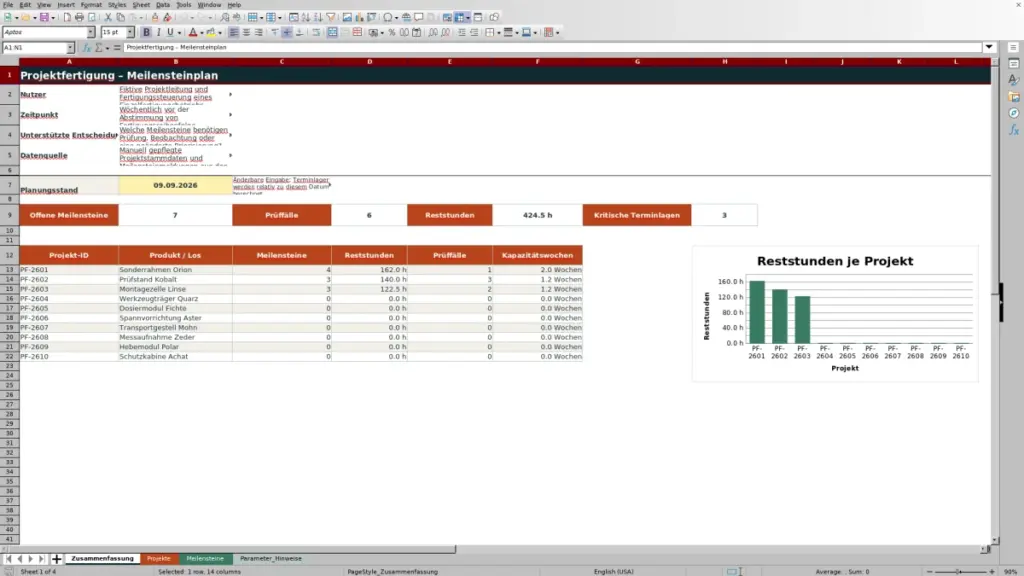
Task: Toggle Bold formatting
Action: [x=146, y=33]
